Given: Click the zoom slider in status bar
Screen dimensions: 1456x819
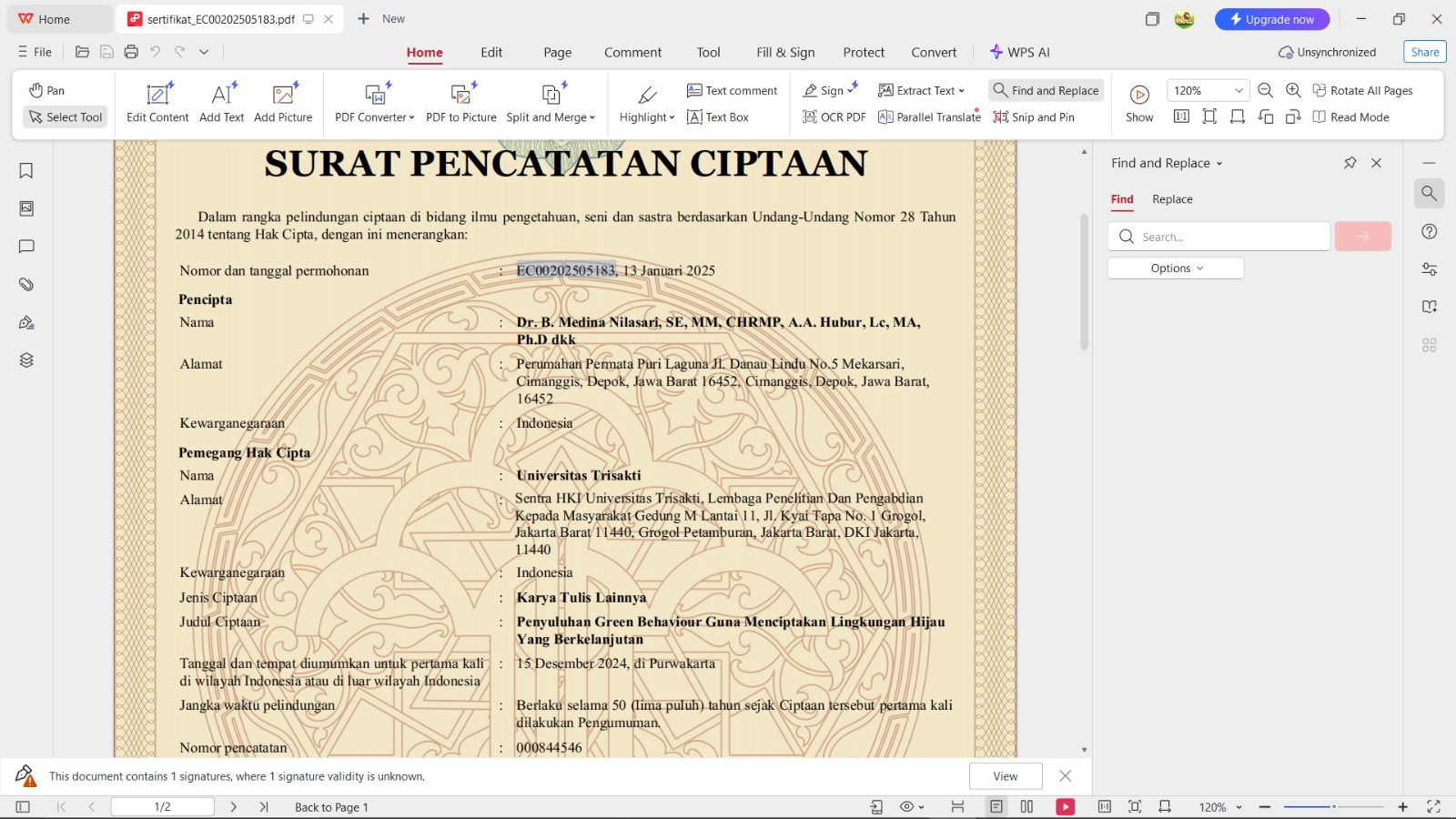Looking at the screenshot, I should [x=1333, y=807].
